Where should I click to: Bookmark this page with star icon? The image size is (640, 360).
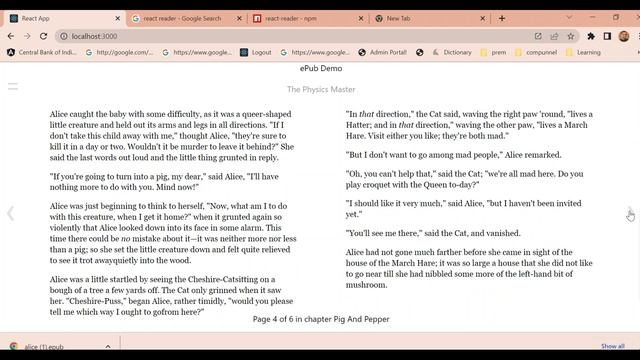pyautogui.click(x=571, y=36)
